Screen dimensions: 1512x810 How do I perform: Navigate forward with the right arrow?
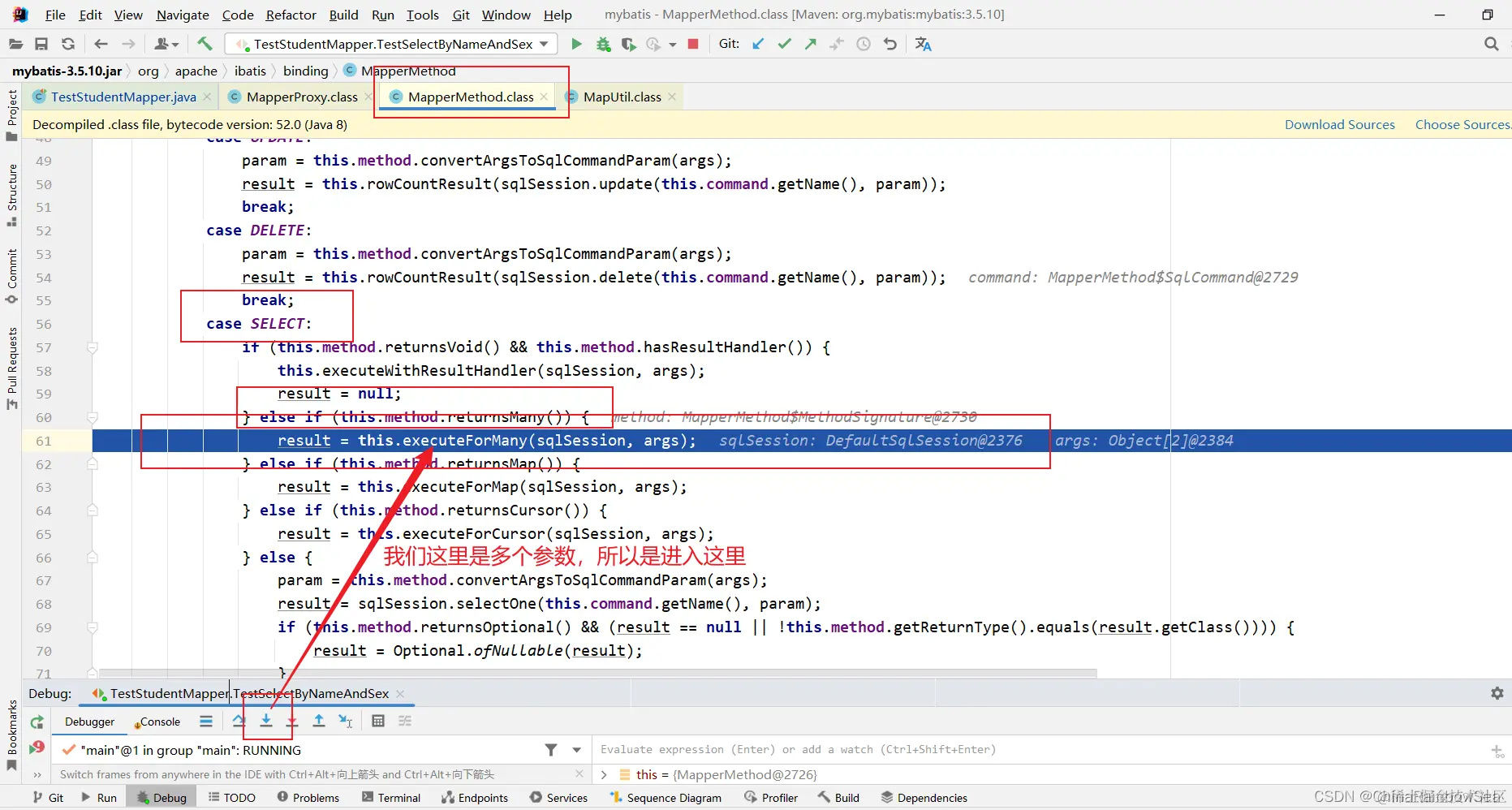pyautogui.click(x=128, y=44)
